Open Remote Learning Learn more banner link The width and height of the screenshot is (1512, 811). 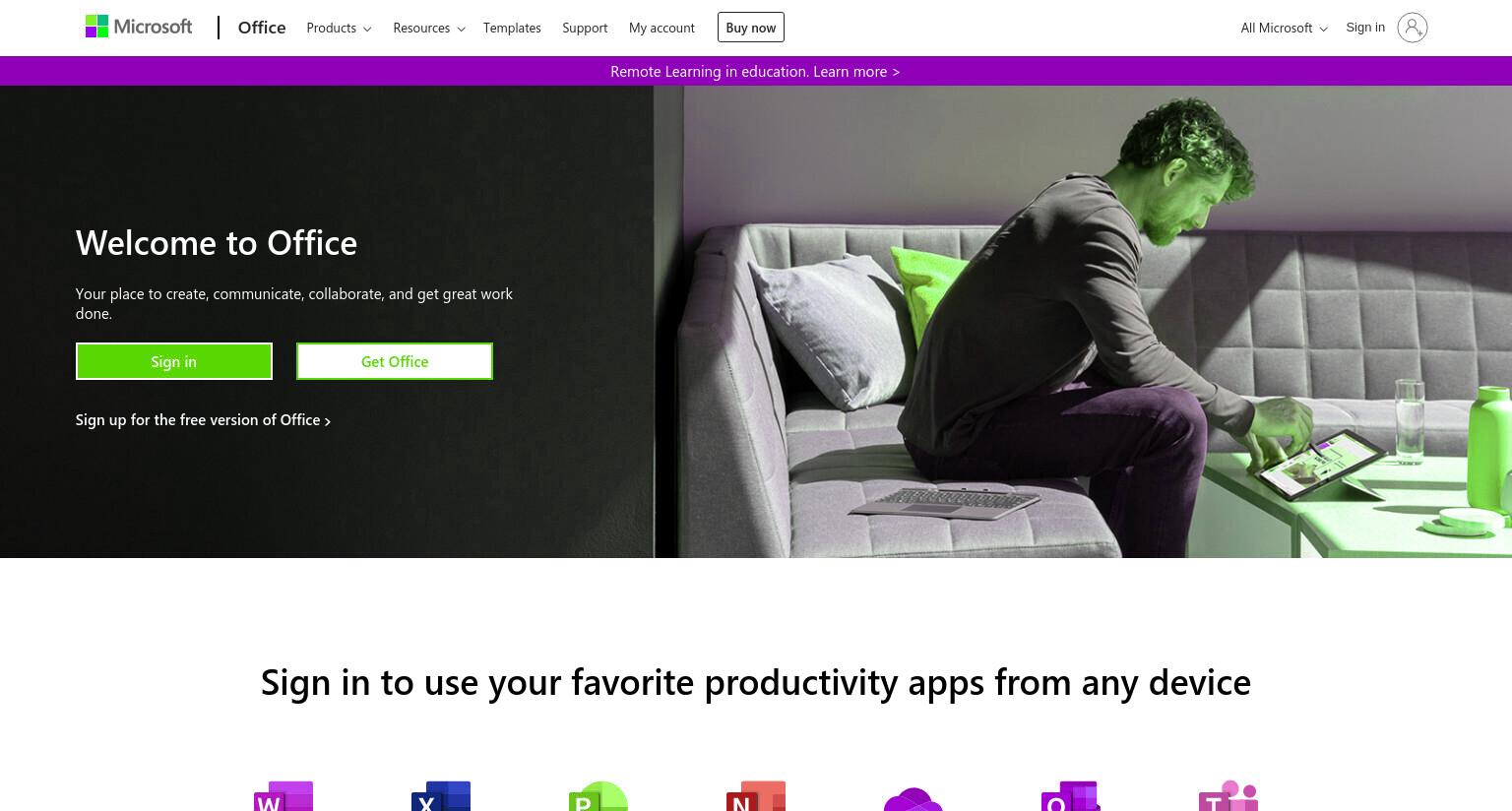click(x=755, y=71)
